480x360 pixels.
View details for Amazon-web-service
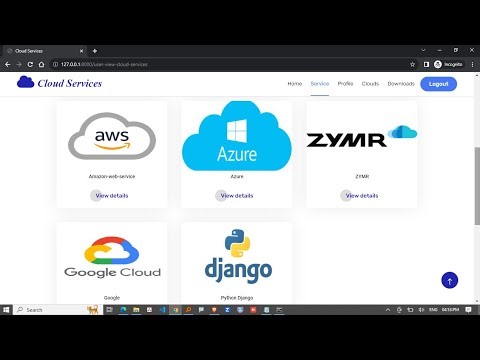[x=112, y=196]
